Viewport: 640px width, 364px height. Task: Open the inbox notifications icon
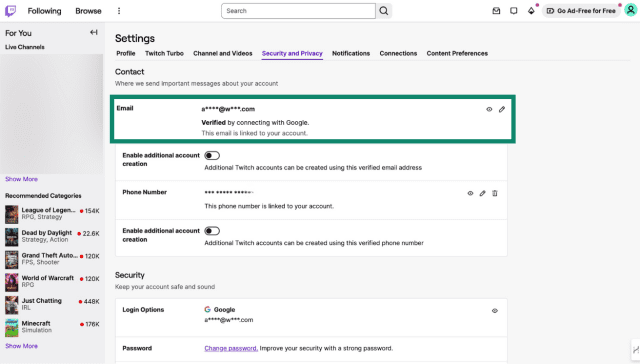pyautogui.click(x=496, y=11)
